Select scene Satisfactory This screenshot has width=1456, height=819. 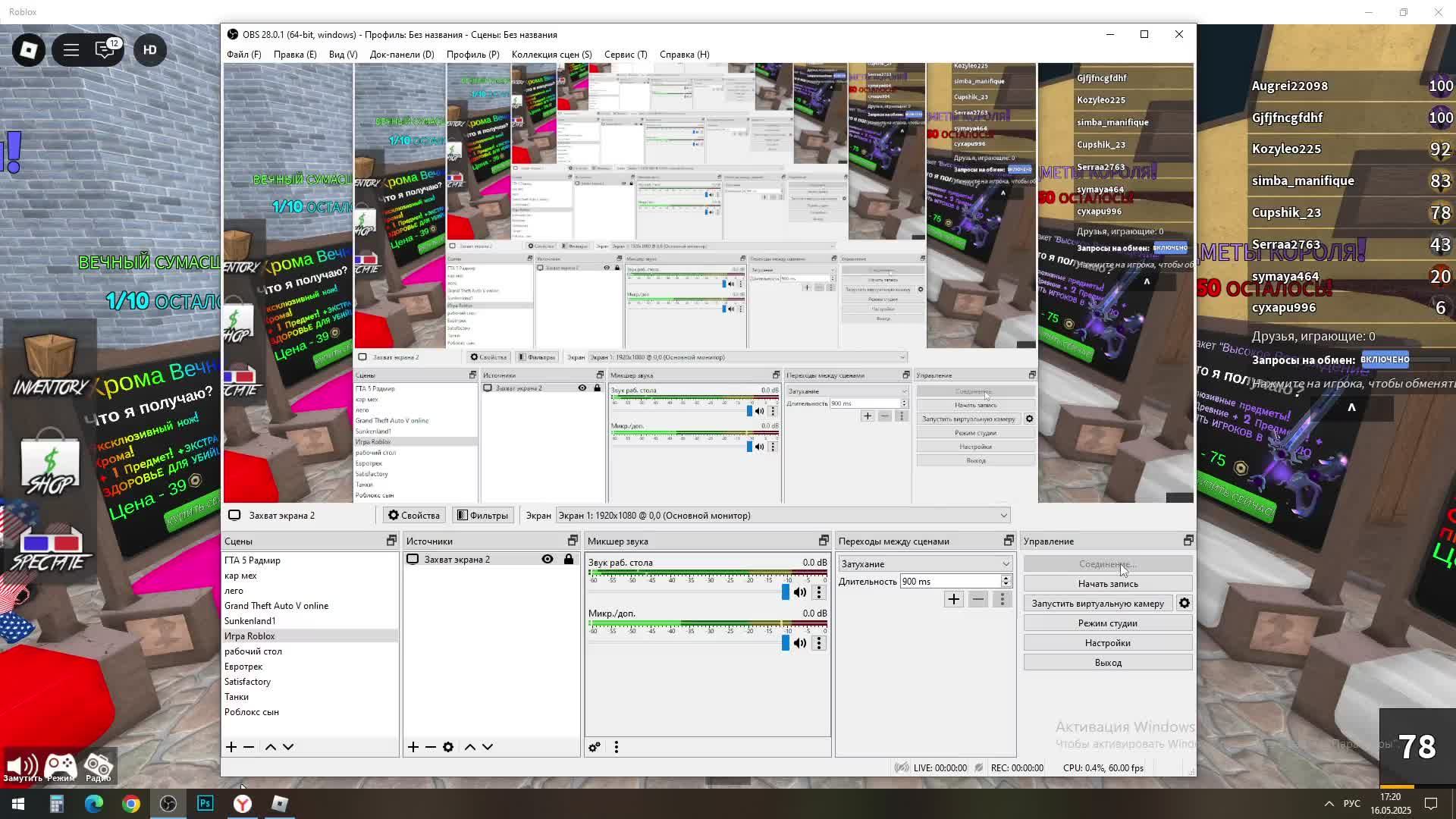(x=309, y=682)
